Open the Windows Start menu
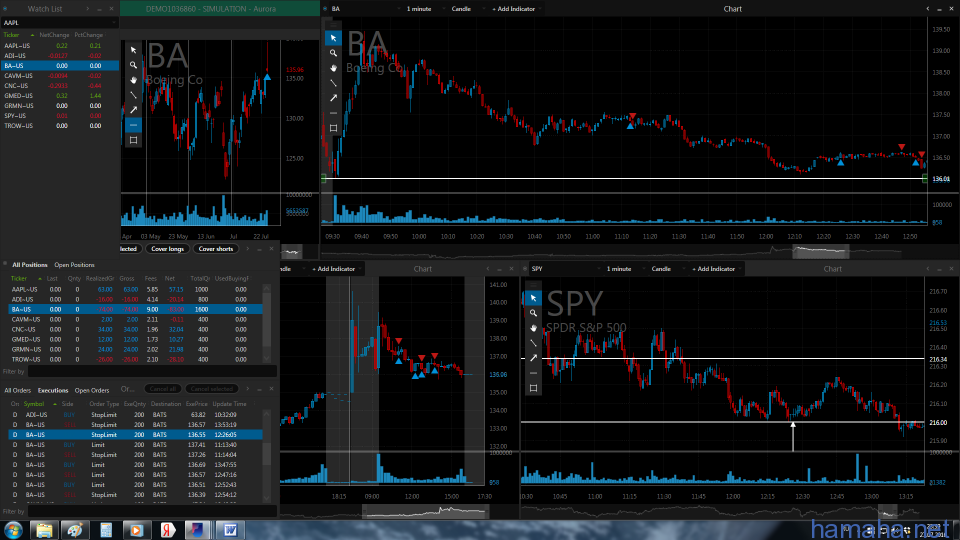The width and height of the screenshot is (960, 540). click(13, 530)
